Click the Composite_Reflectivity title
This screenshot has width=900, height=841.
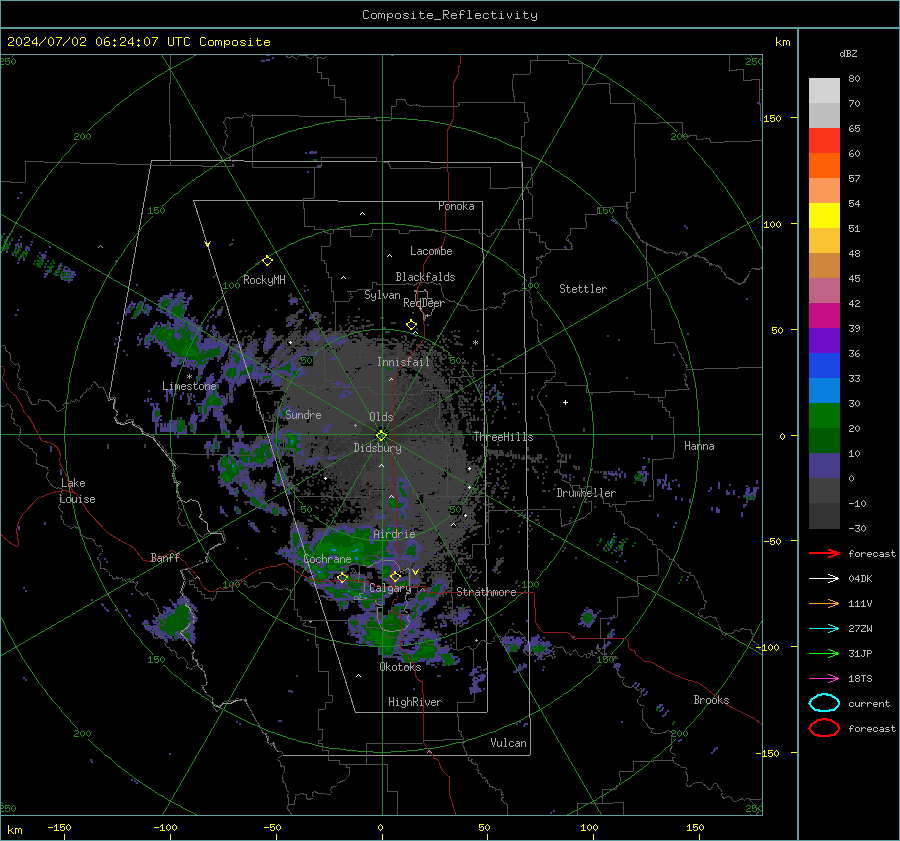[x=450, y=15]
